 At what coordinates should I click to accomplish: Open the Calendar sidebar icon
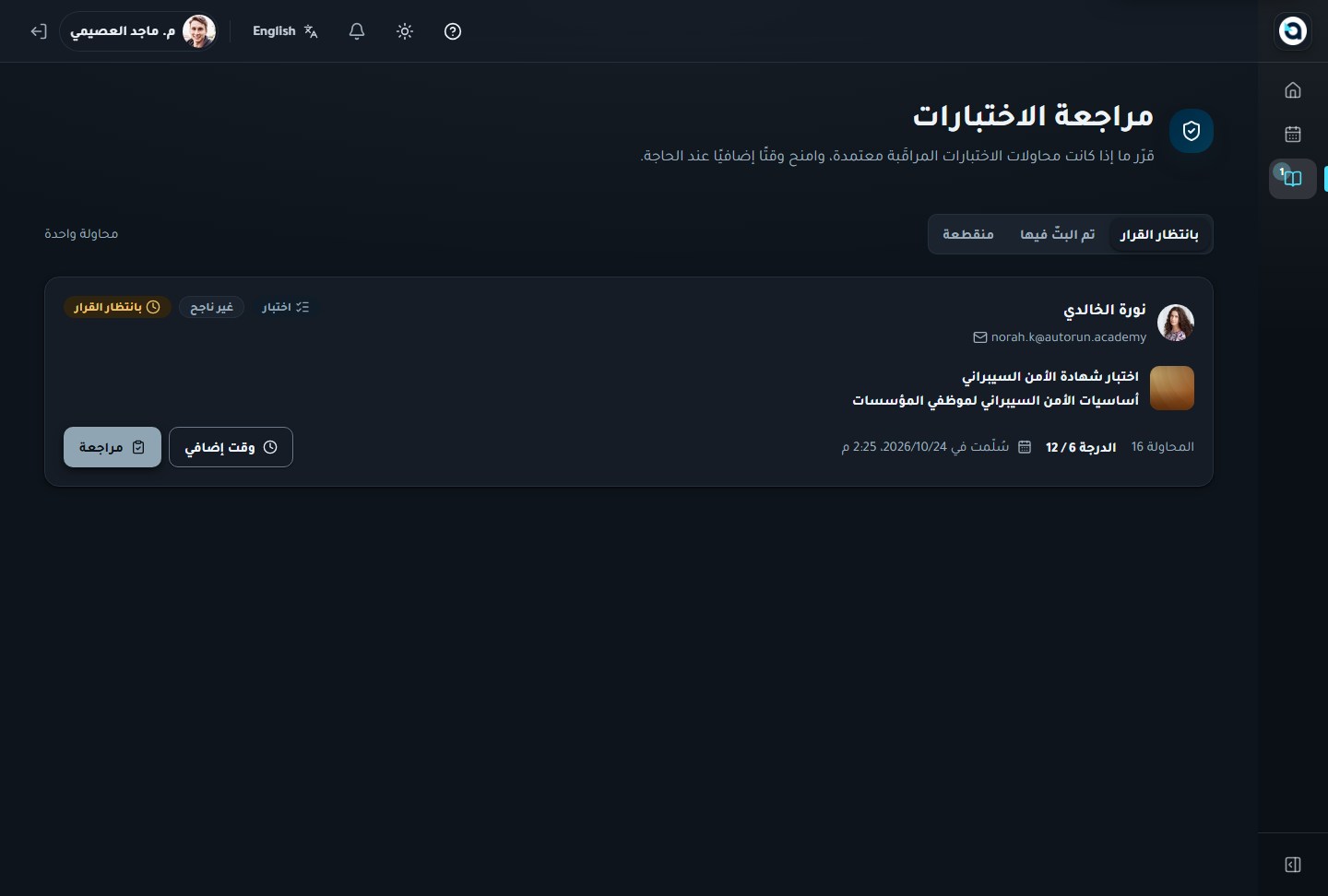tap(1292, 134)
